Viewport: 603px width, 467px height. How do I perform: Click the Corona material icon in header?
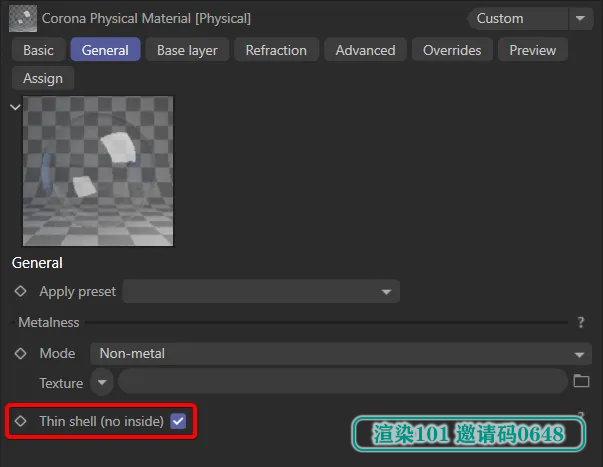[23, 18]
